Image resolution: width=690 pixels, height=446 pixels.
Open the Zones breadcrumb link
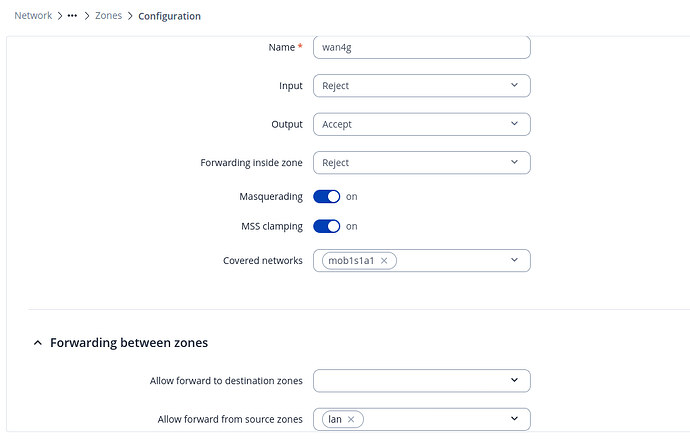point(108,16)
